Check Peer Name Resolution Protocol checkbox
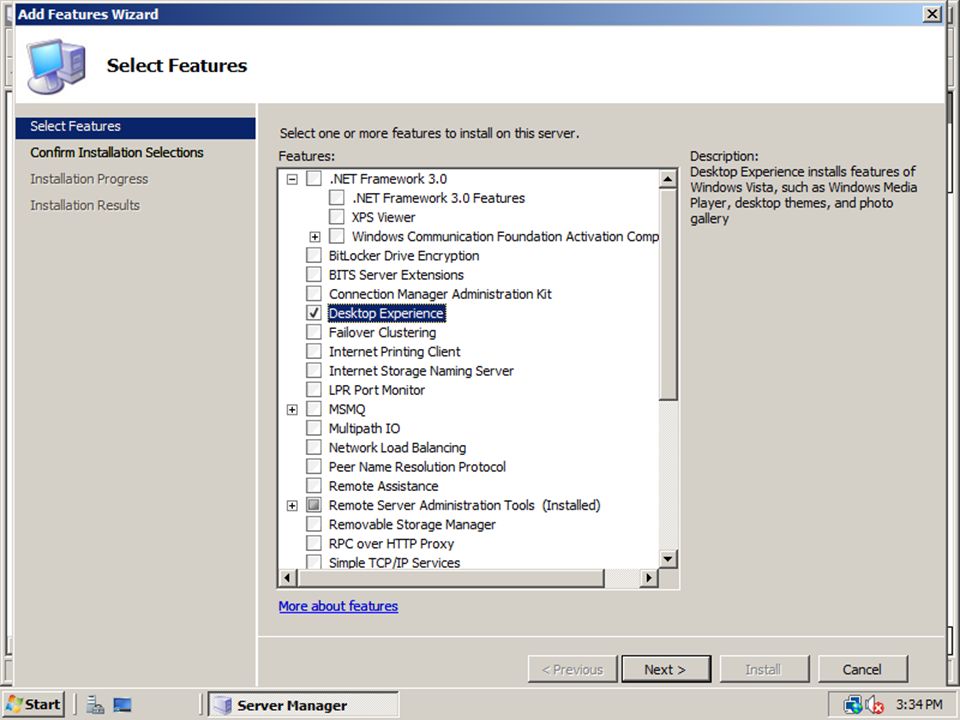This screenshot has width=960, height=720. coord(313,467)
